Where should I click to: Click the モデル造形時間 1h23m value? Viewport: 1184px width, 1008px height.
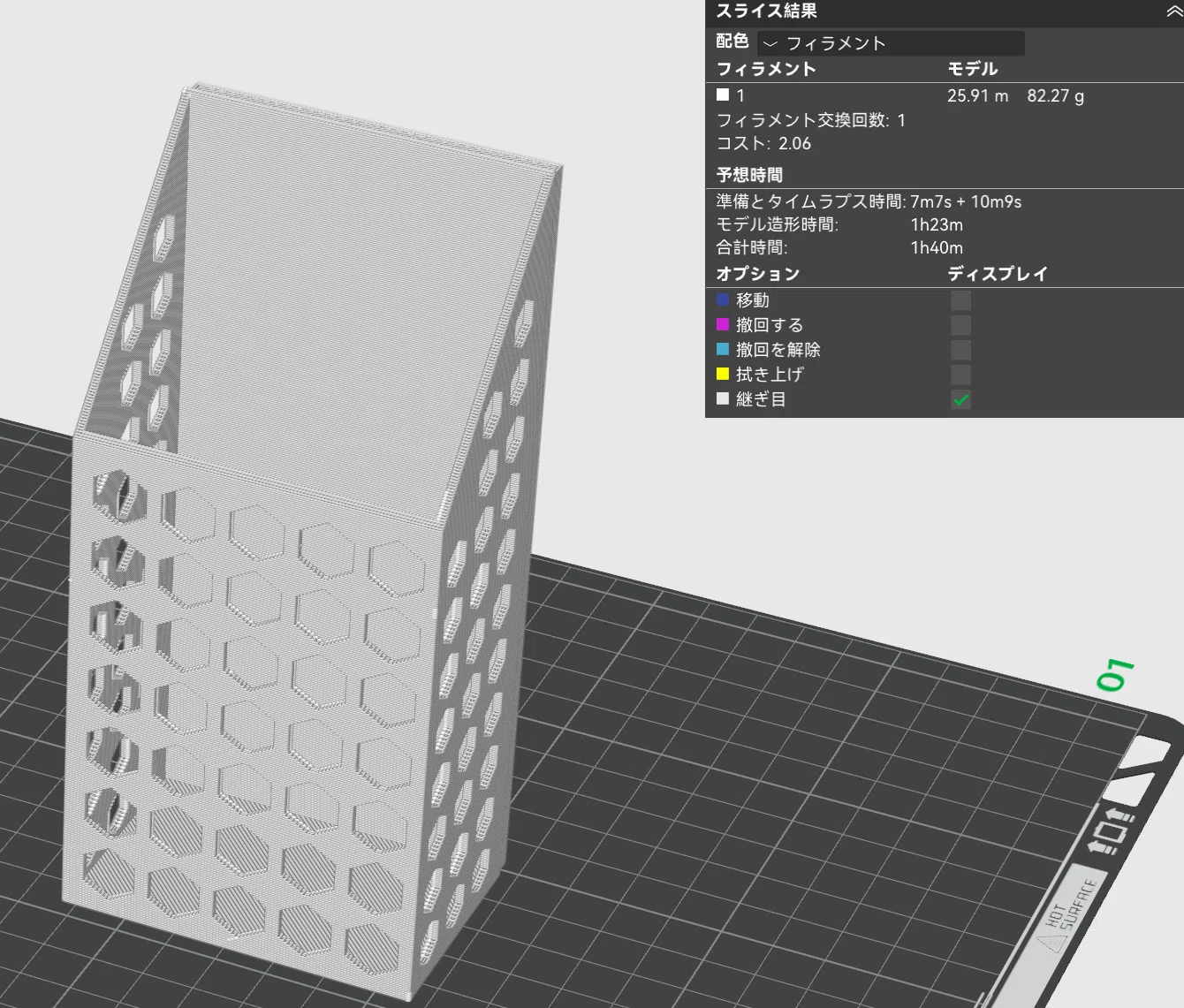pyautogui.click(x=937, y=224)
